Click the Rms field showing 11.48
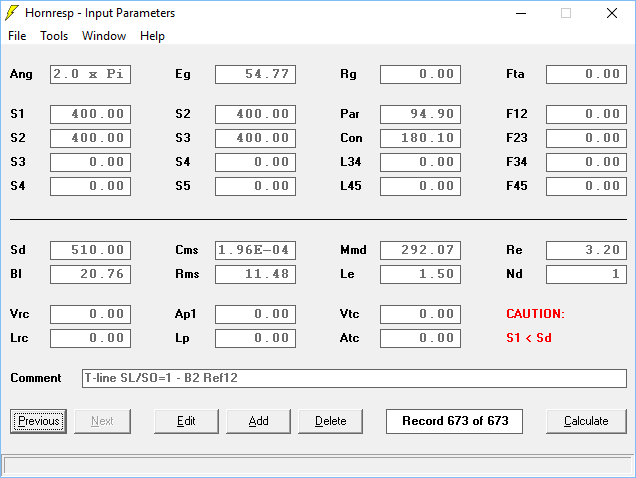This screenshot has width=636, height=478. pyautogui.click(x=256, y=274)
